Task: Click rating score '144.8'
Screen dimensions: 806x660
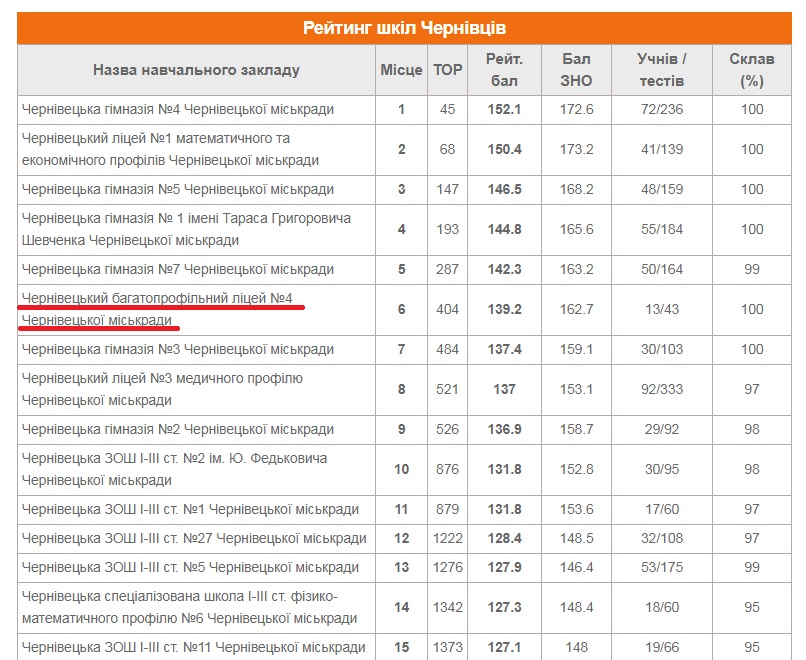Action: click(x=504, y=230)
